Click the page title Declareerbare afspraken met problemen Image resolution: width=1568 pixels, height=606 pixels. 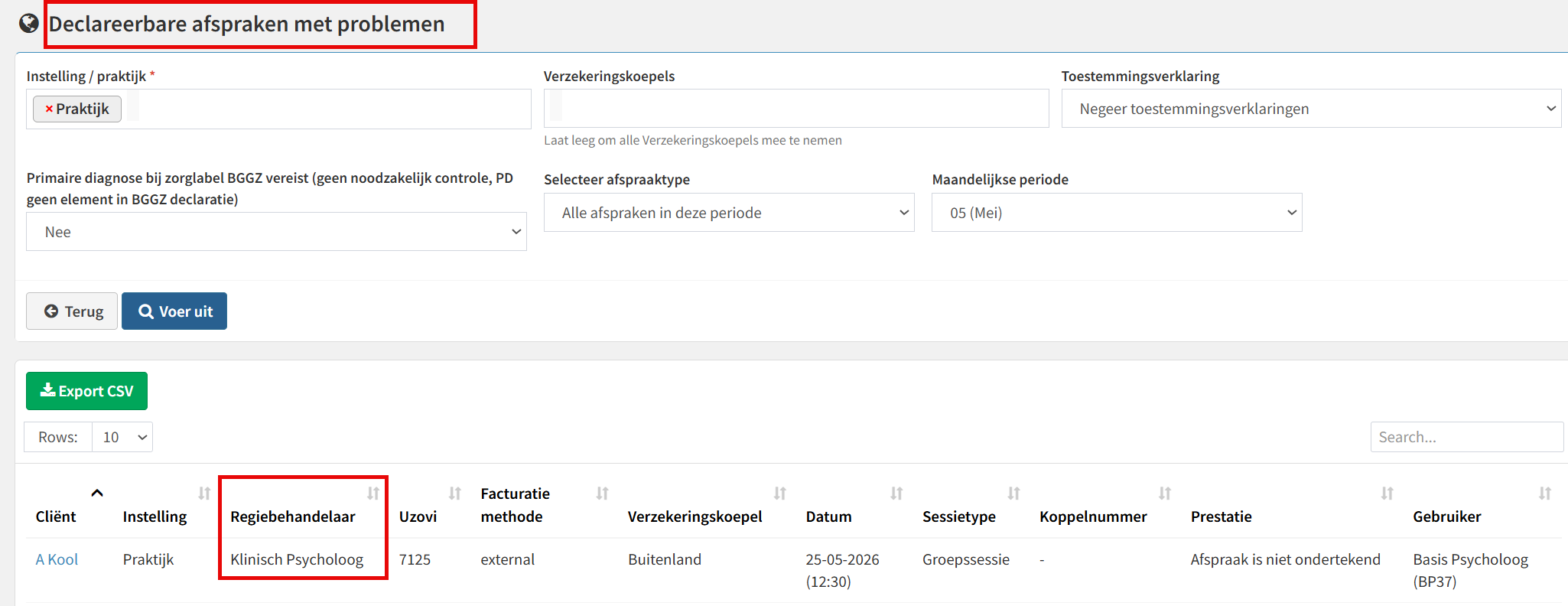coord(246,24)
